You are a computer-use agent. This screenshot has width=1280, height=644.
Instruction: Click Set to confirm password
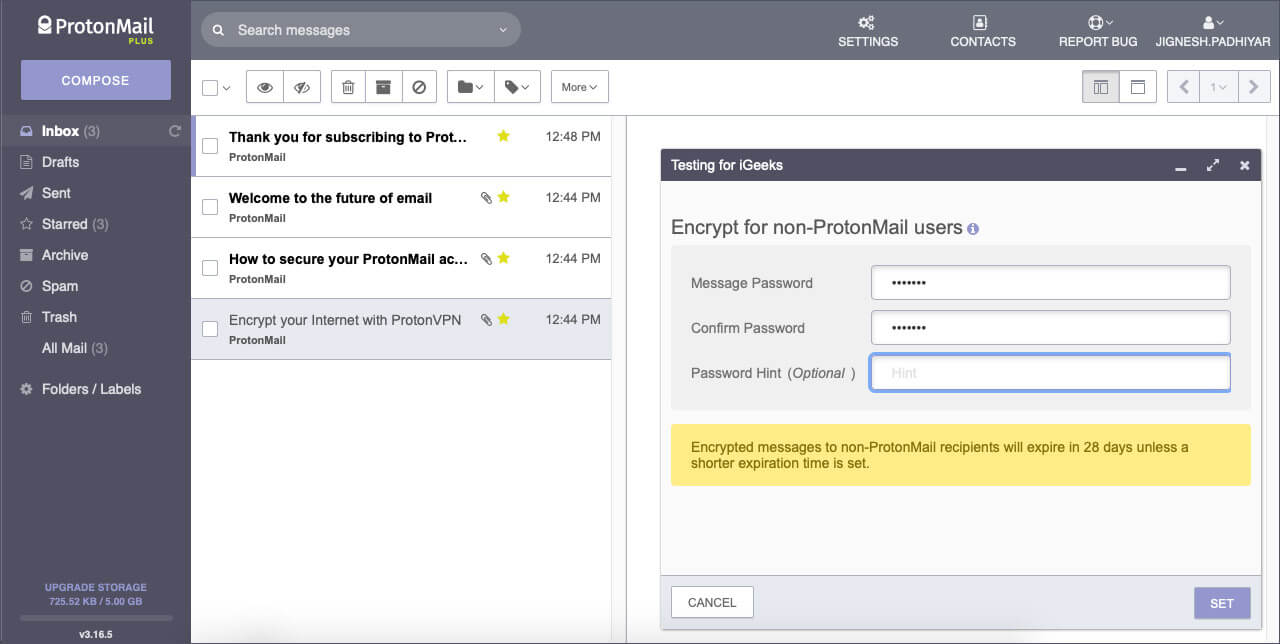point(1222,603)
